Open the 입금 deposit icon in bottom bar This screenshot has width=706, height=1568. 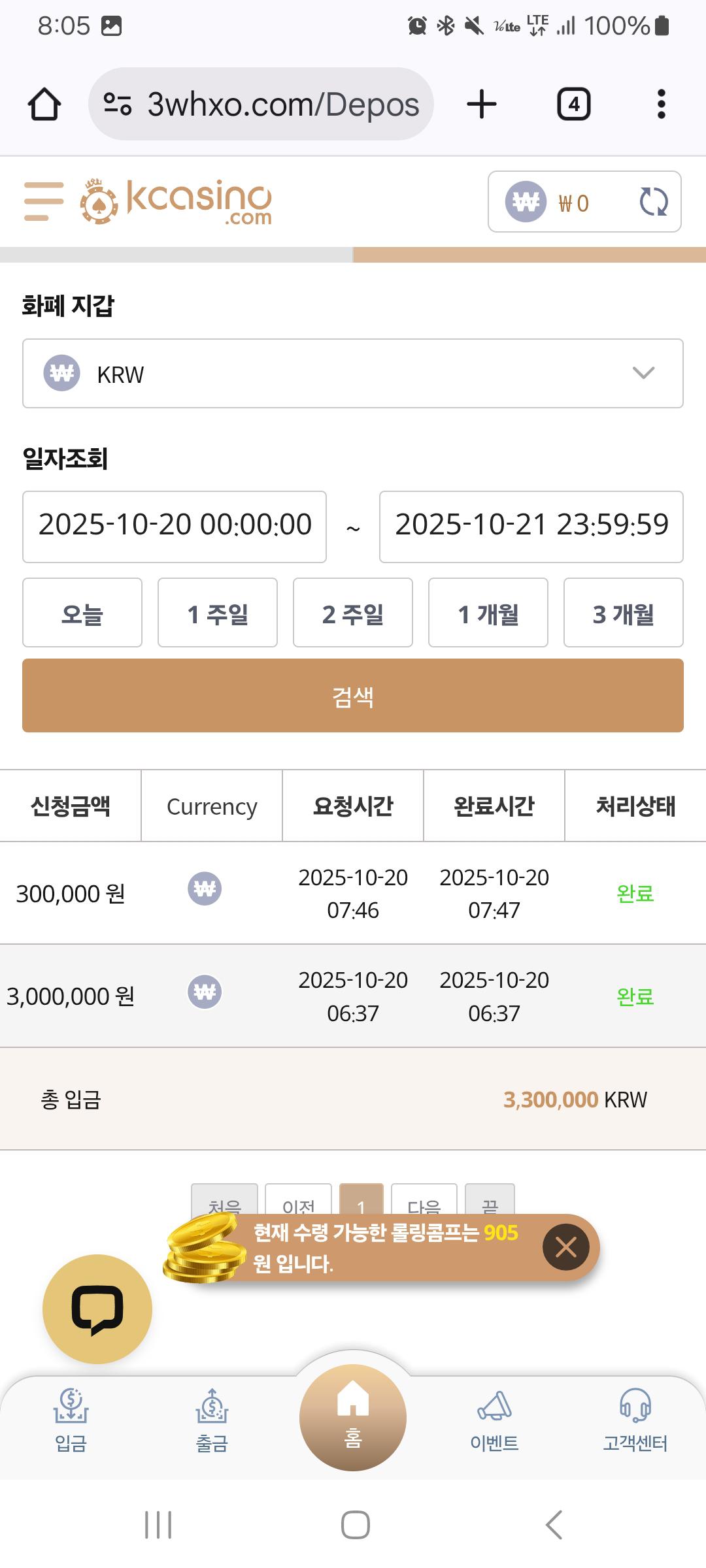click(x=71, y=1420)
